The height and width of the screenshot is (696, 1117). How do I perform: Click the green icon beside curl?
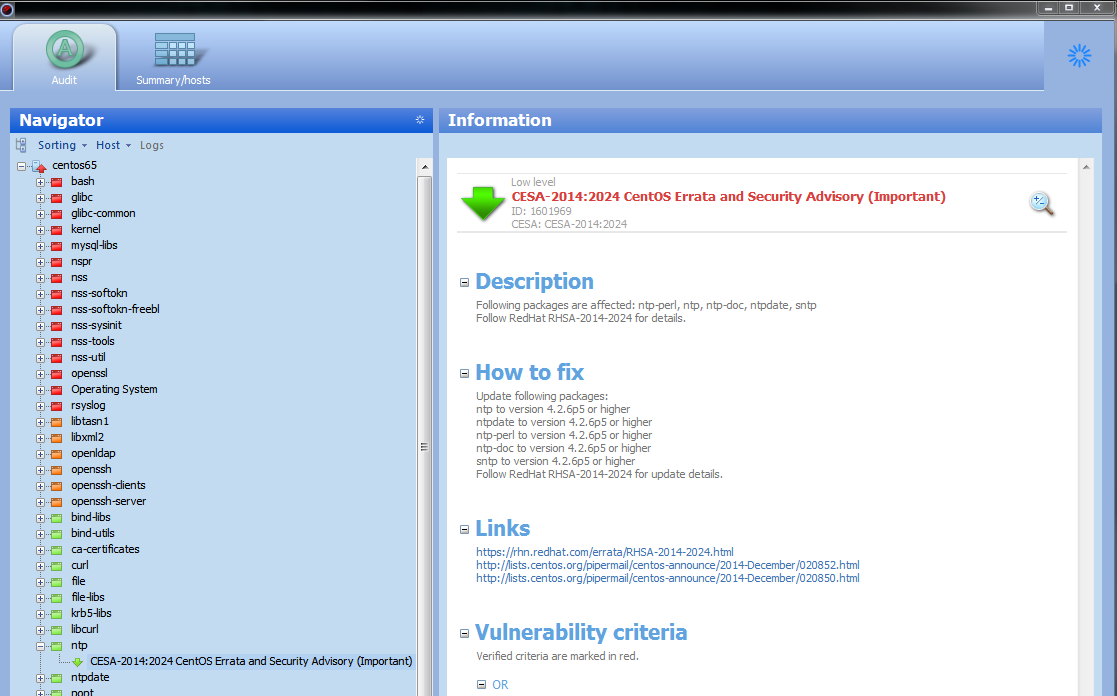click(x=56, y=566)
